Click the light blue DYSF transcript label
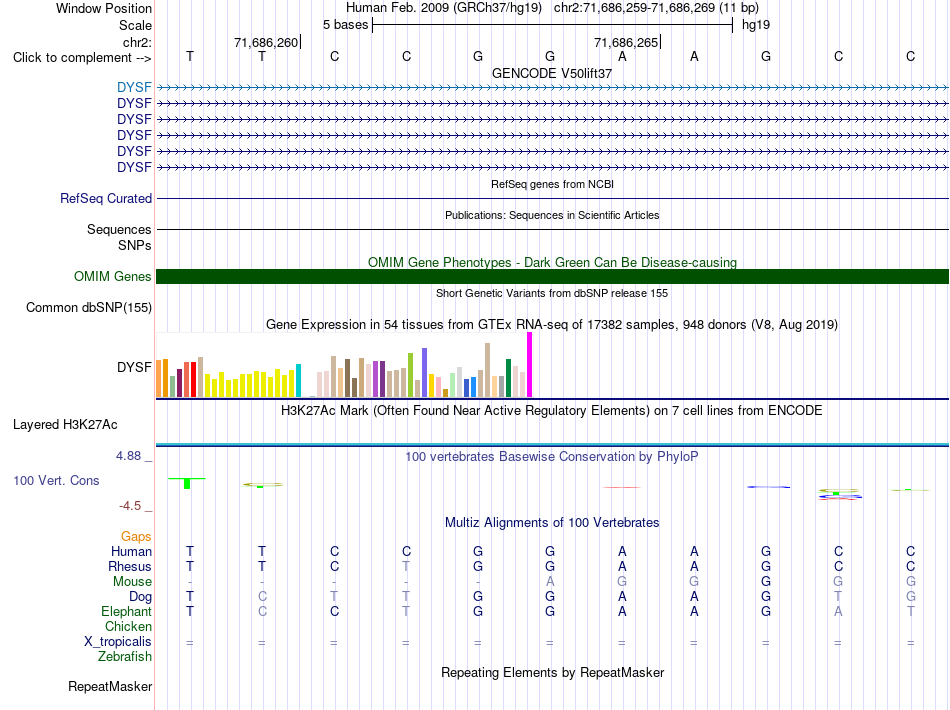This screenshot has width=950, height=710. click(134, 87)
